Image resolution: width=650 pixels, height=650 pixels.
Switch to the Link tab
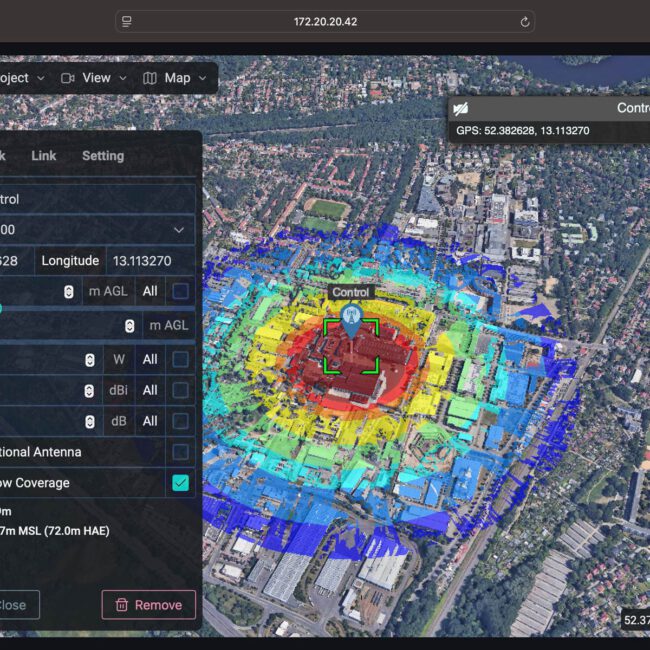[x=44, y=156]
